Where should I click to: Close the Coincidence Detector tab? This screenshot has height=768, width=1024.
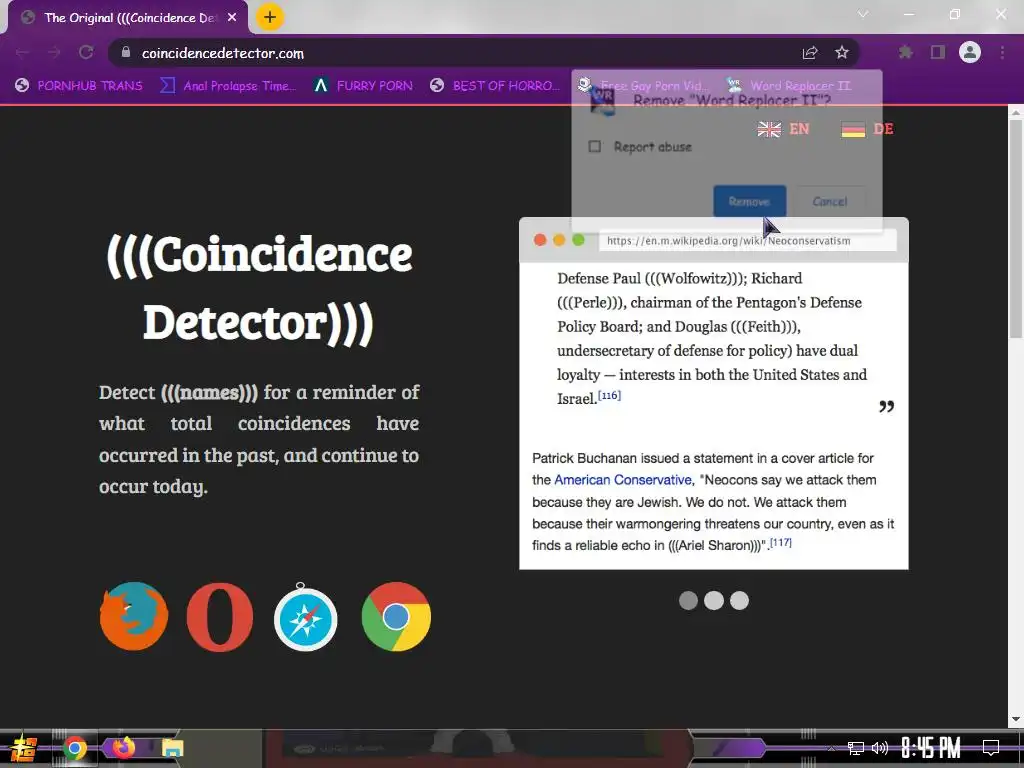click(x=232, y=18)
